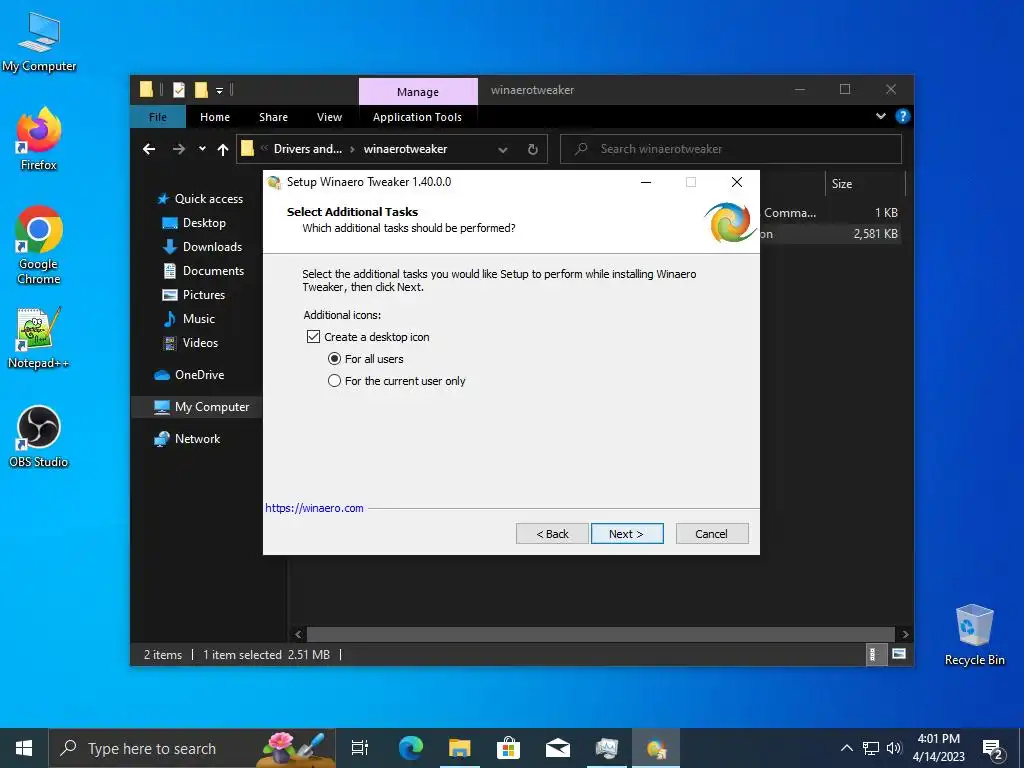The height and width of the screenshot is (768, 1024).
Task: Expand the address bar history dropdown
Action: coord(503,150)
